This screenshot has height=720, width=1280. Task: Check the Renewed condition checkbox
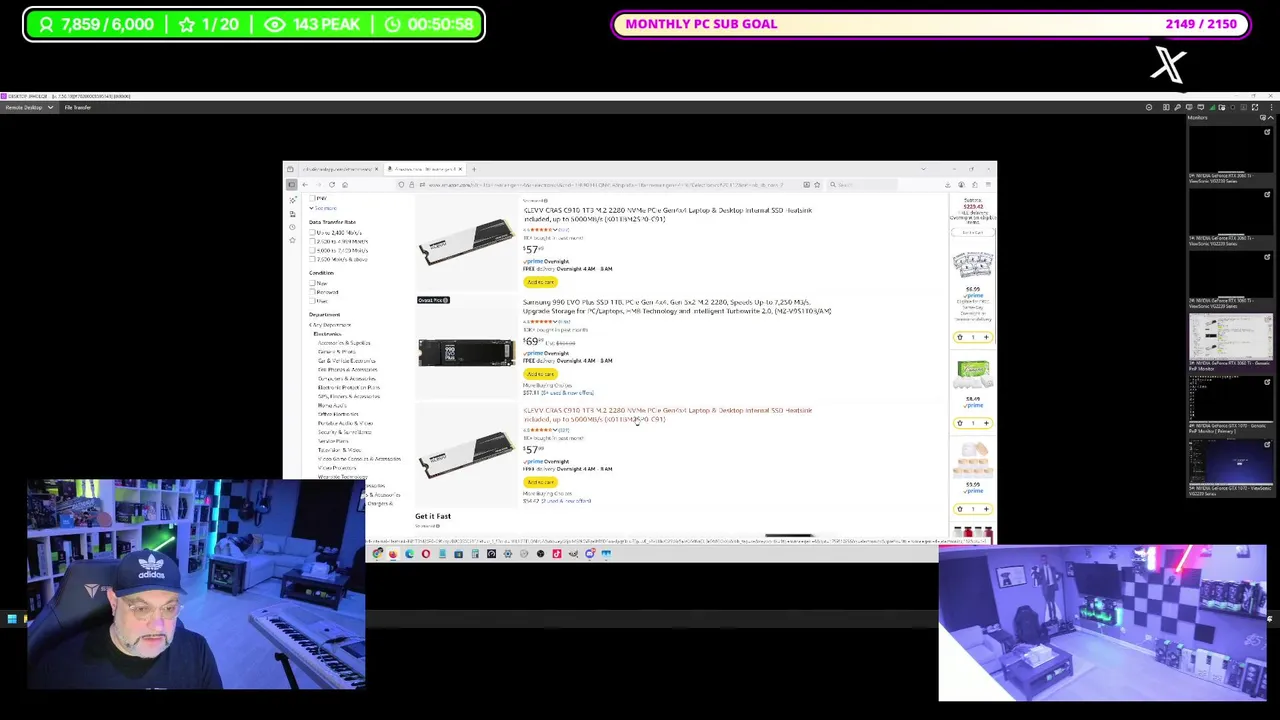point(312,292)
